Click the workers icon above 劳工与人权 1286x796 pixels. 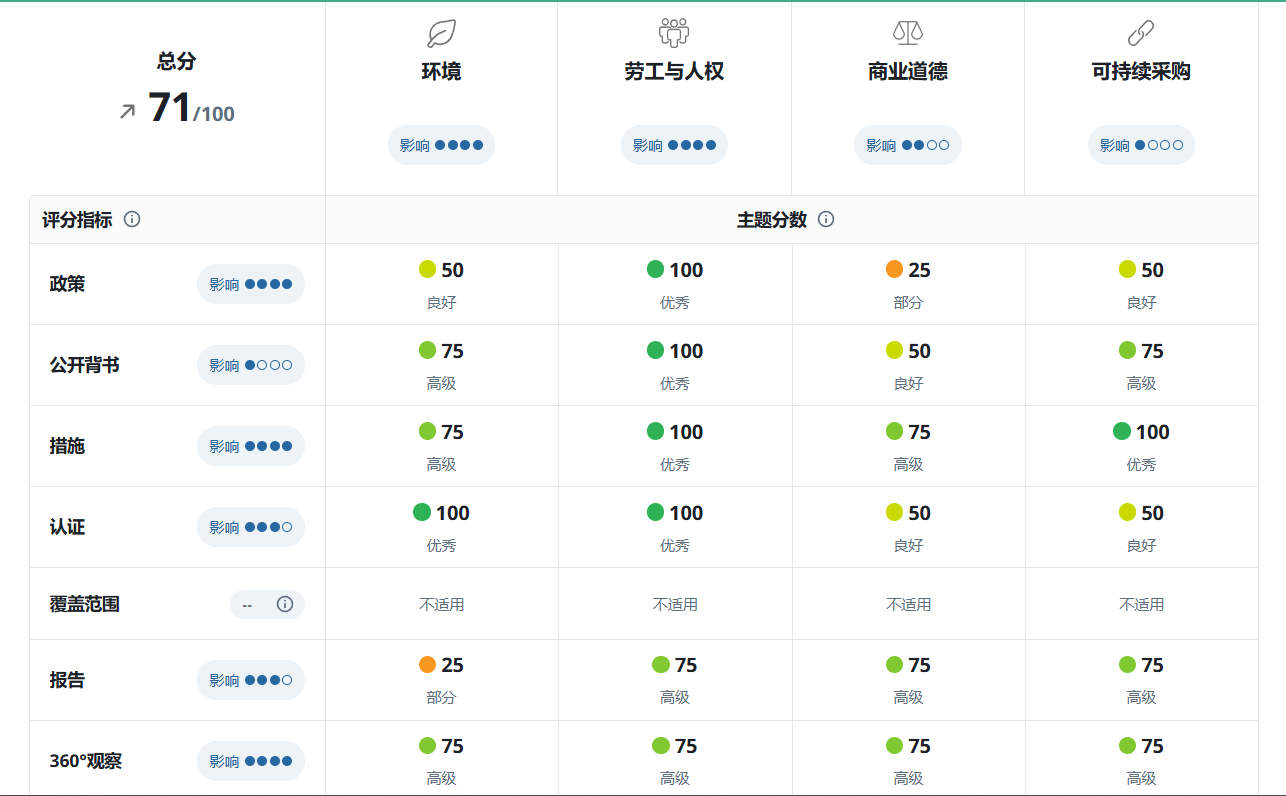tap(674, 33)
